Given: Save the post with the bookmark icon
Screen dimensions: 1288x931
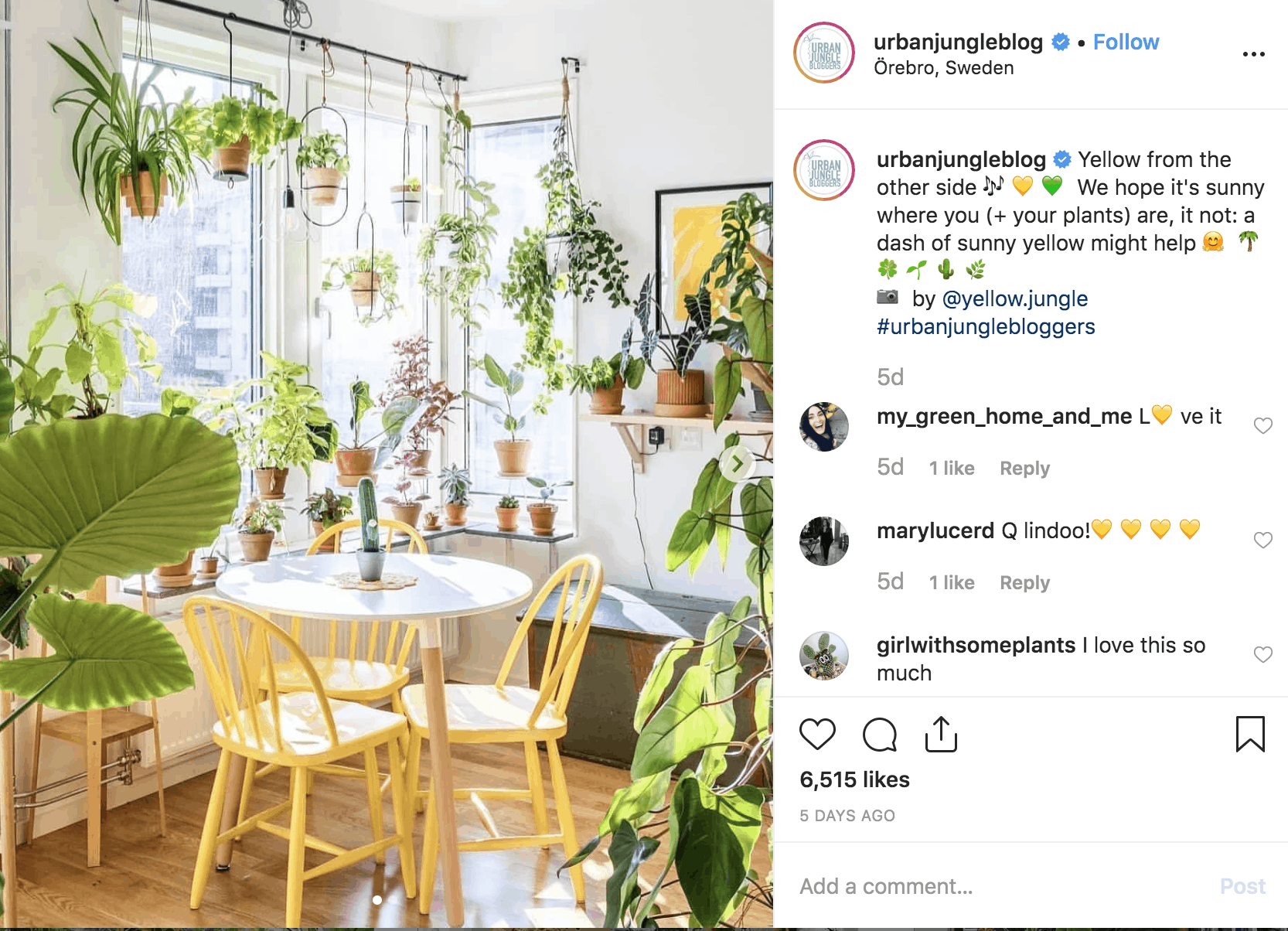Looking at the screenshot, I should [1250, 735].
